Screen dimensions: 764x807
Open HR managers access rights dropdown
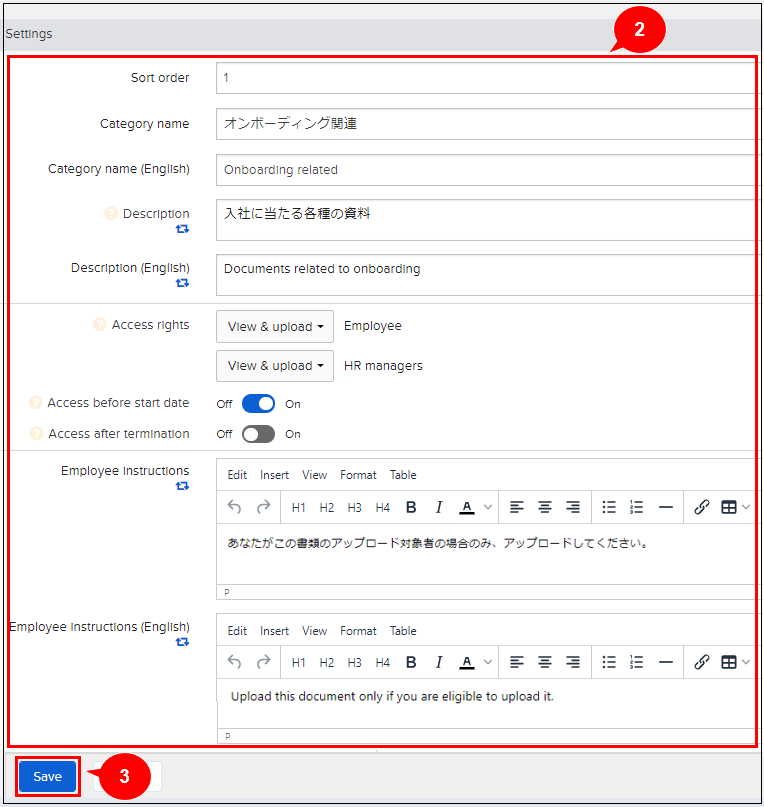click(x=275, y=366)
